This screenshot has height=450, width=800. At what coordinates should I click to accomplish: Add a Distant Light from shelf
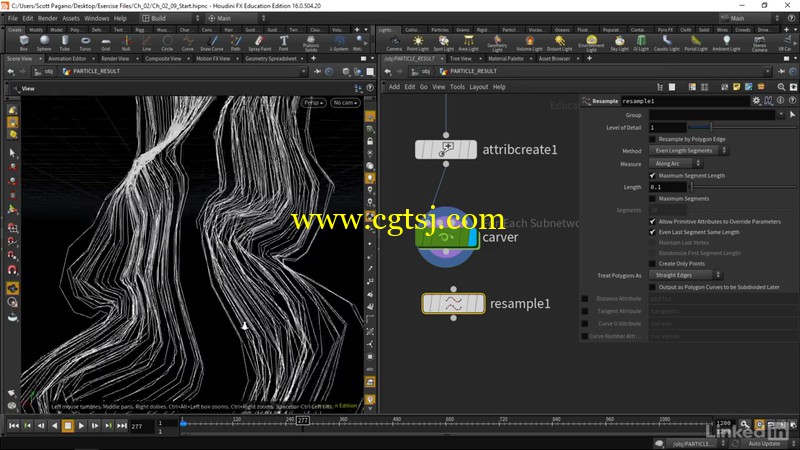pos(560,43)
